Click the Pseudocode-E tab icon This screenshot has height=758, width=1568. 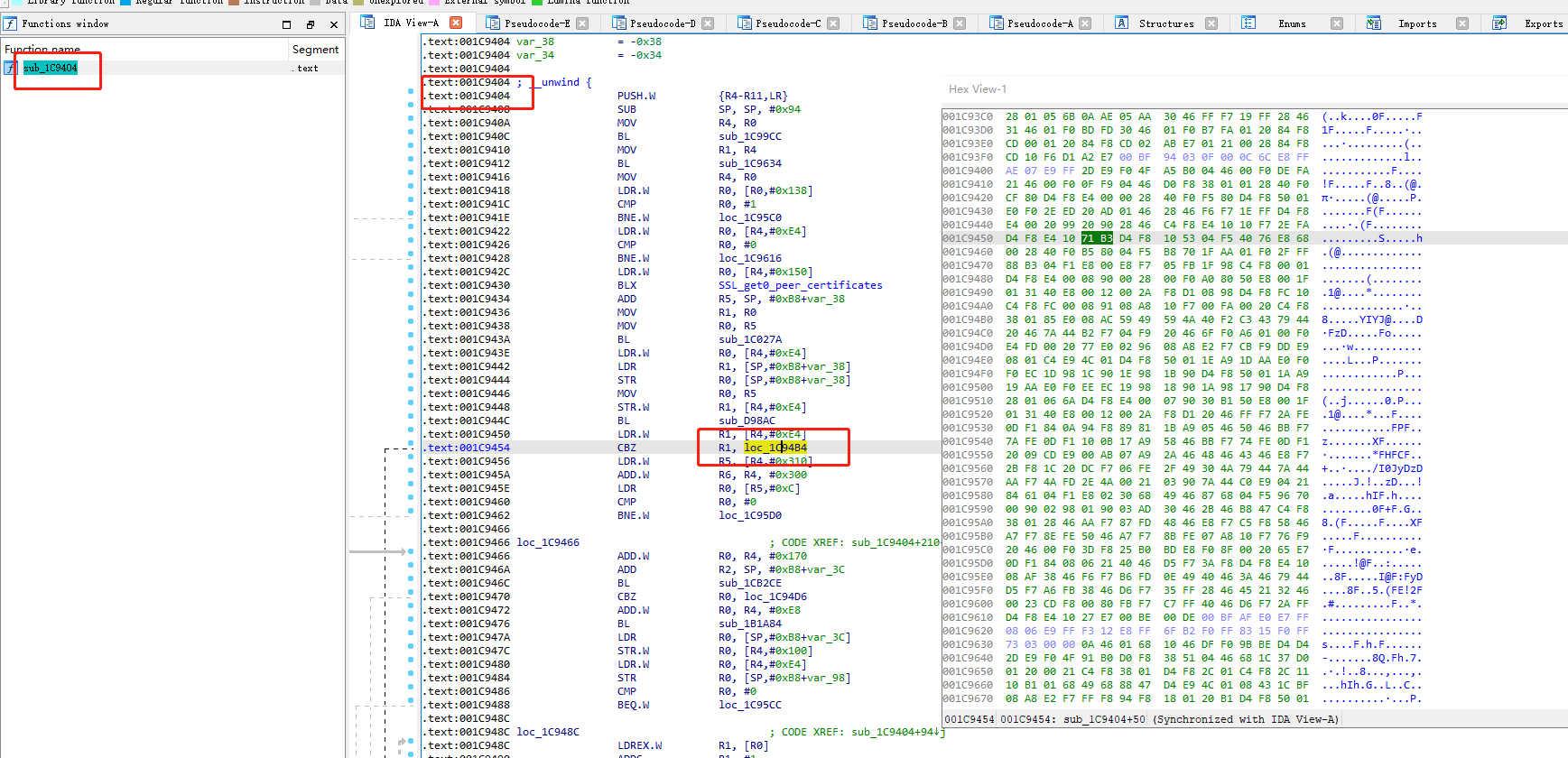(493, 23)
